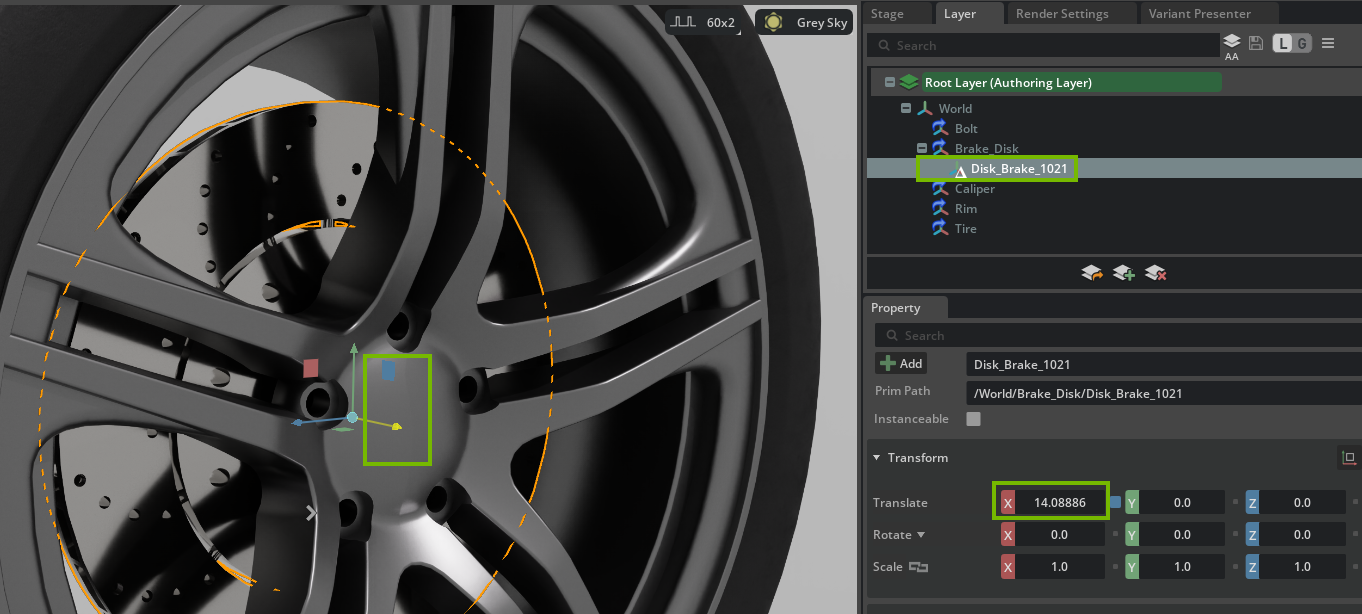The image size is (1362, 614).
Task: Click the layer stack AA icon
Action: click(1232, 46)
